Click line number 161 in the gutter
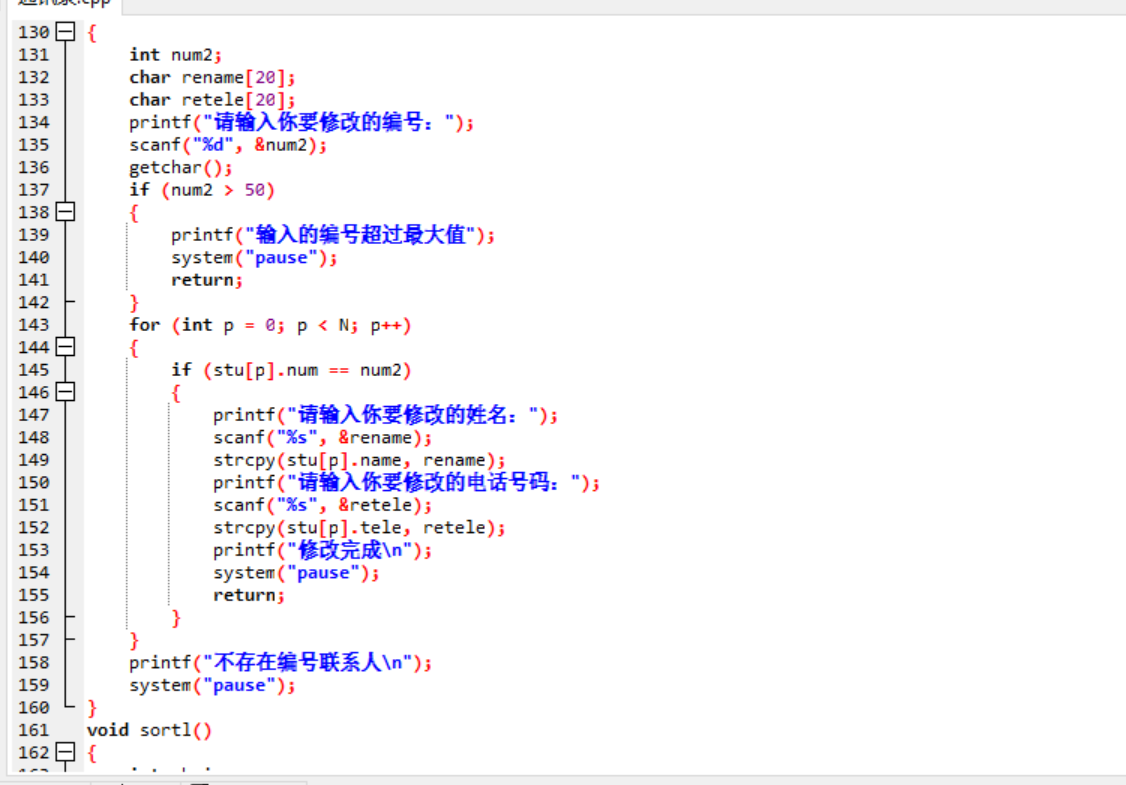The height and width of the screenshot is (785, 1126). click(x=34, y=730)
